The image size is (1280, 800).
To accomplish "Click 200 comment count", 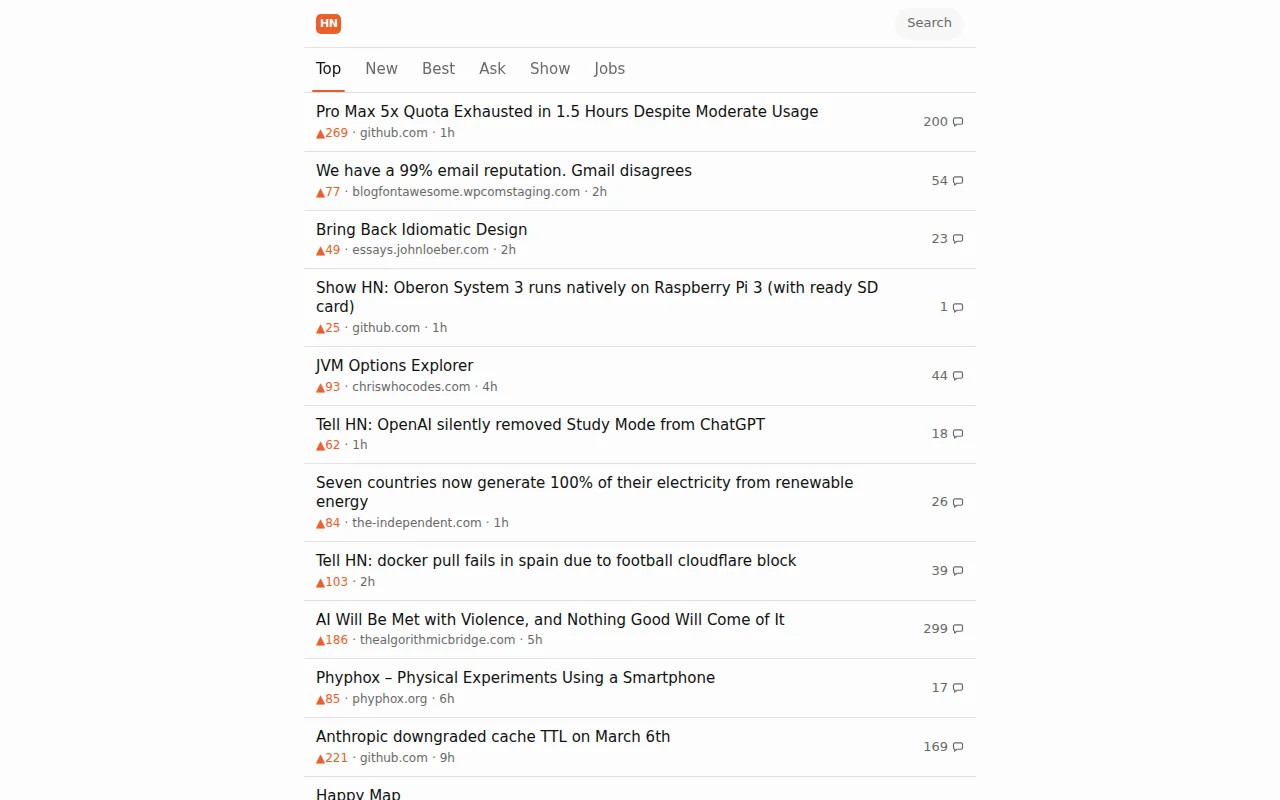I will (935, 122).
